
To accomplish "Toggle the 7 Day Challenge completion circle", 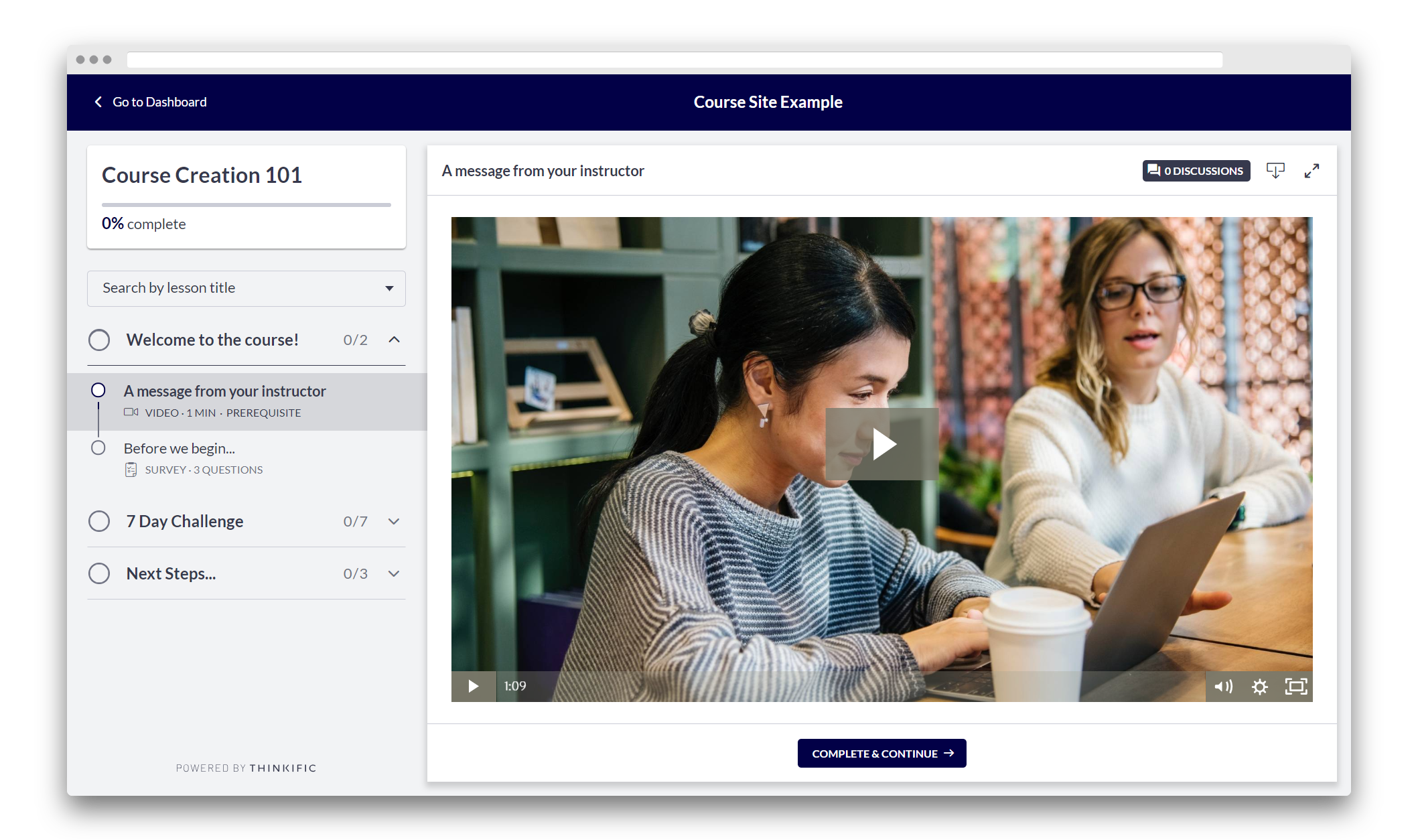I will 99,520.
